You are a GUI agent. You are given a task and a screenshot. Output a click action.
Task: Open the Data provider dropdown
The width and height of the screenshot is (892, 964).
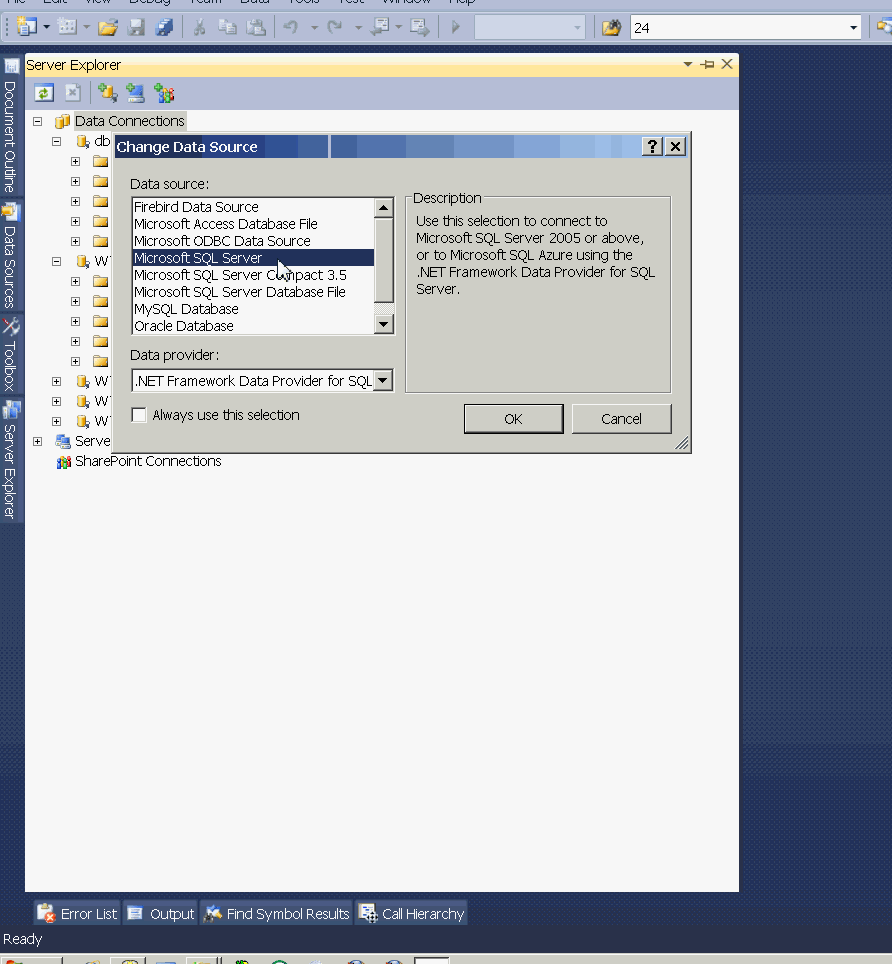[x=383, y=381]
